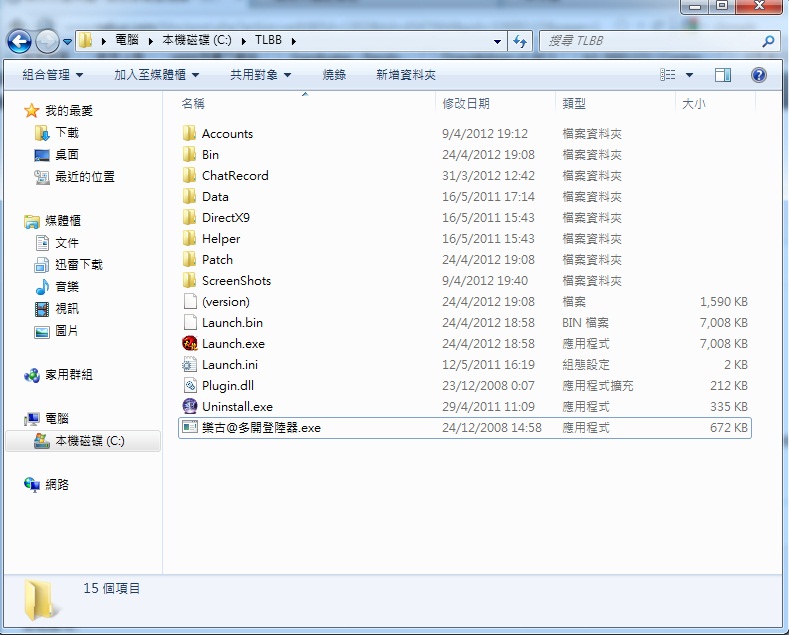
Task: Open the 共用對象 menu
Action: (x=260, y=75)
